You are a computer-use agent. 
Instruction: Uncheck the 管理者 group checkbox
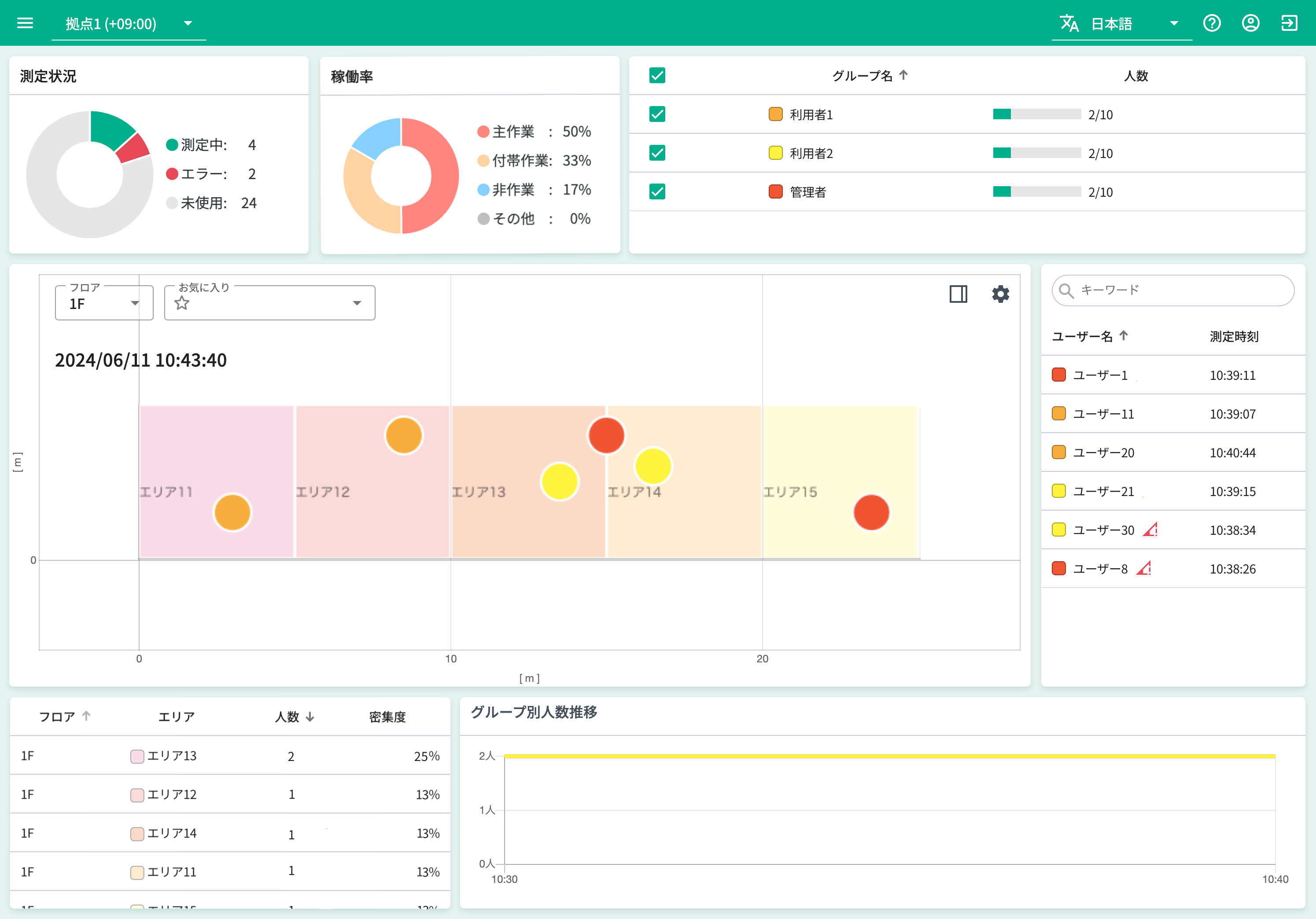coord(657,191)
